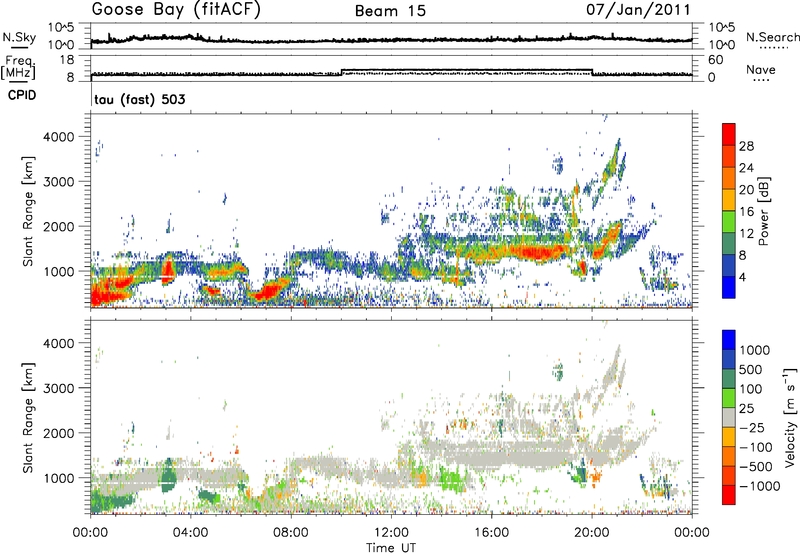Click the '16:00' time tick label
The width and height of the screenshot is (800, 554).
click(x=491, y=533)
